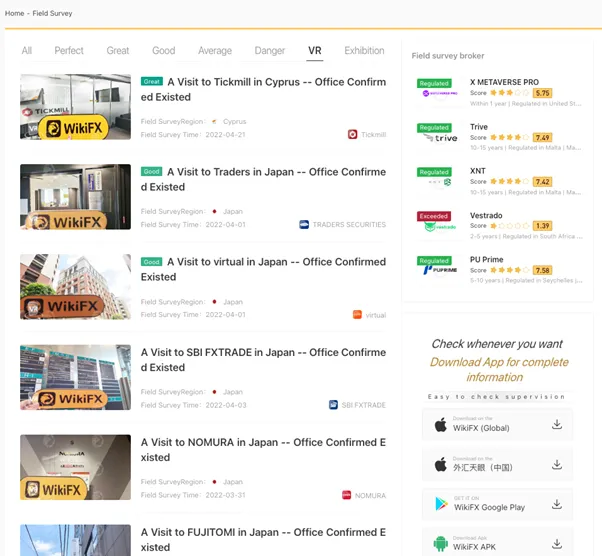Open the Trive broker listing
This screenshot has width=602, height=556.
tap(499, 137)
